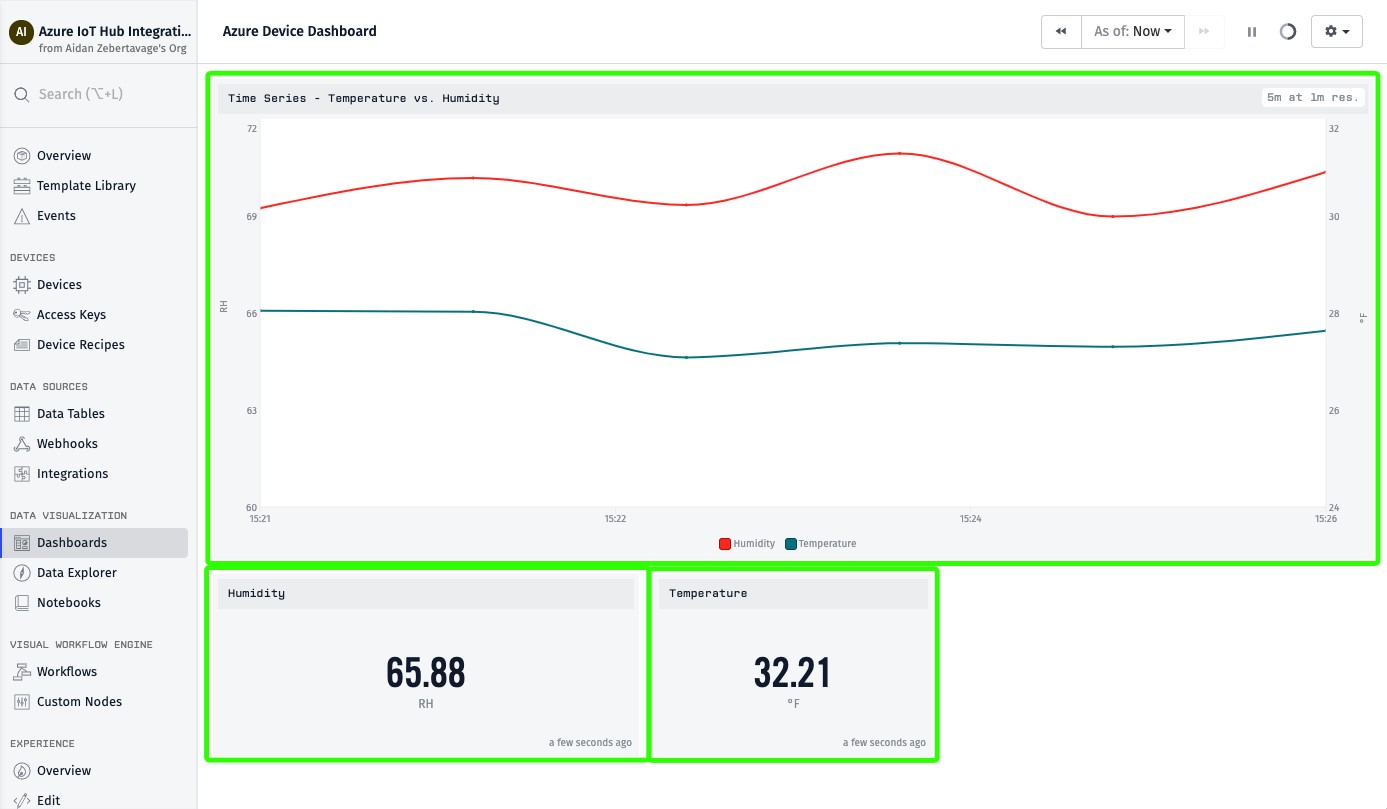Click the Humidity gauge value 65.88

tap(426, 673)
